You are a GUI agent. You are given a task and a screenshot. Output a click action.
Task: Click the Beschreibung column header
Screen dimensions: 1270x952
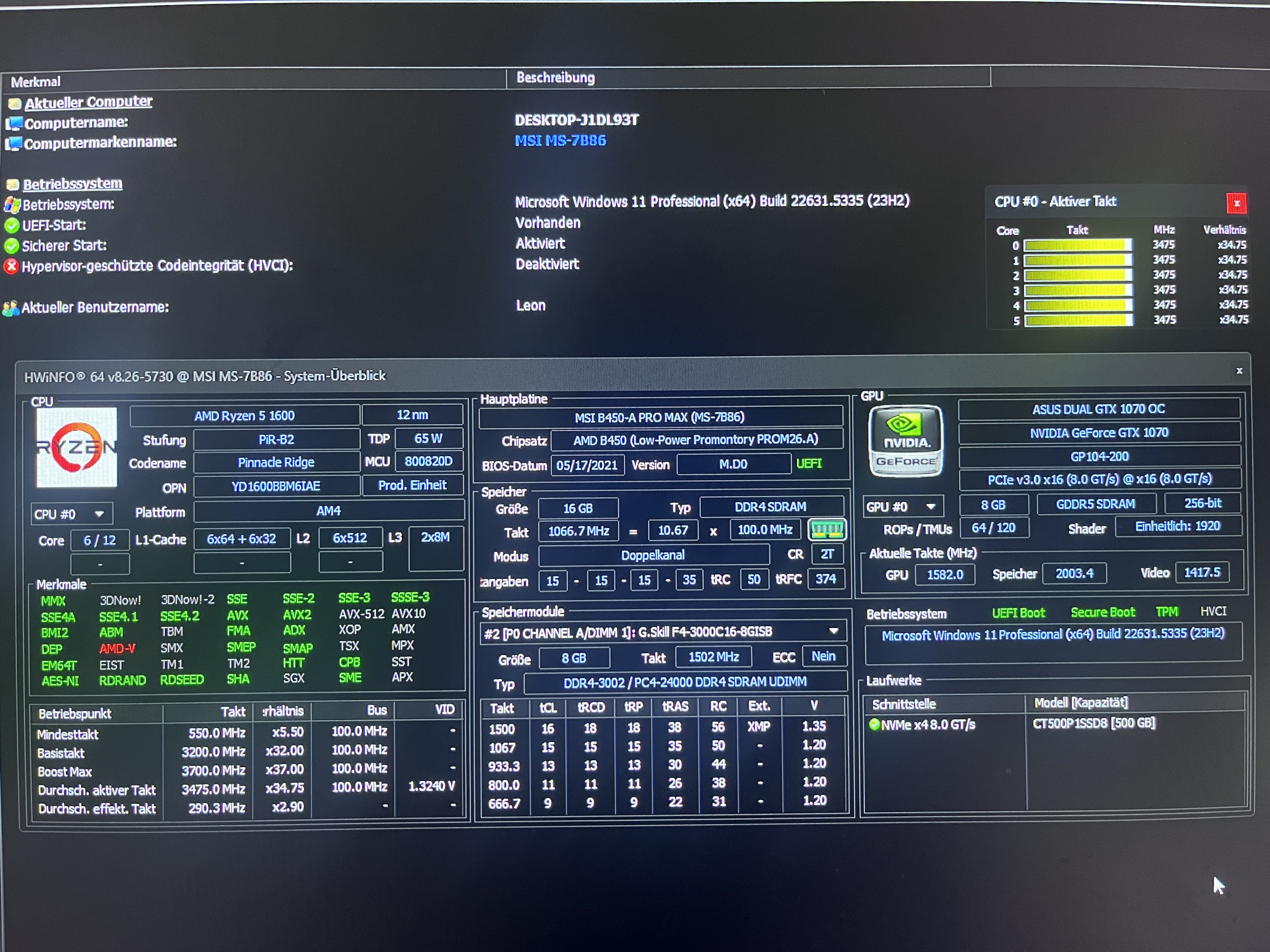tap(555, 77)
